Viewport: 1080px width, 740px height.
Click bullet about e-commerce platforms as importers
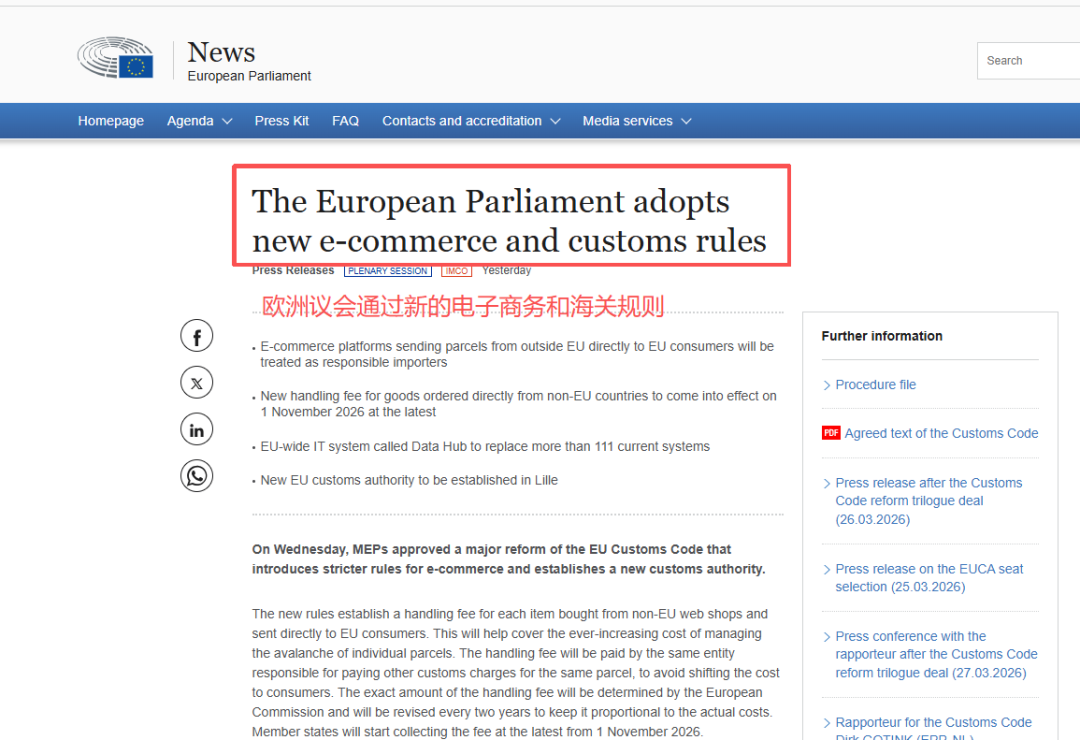pos(517,354)
